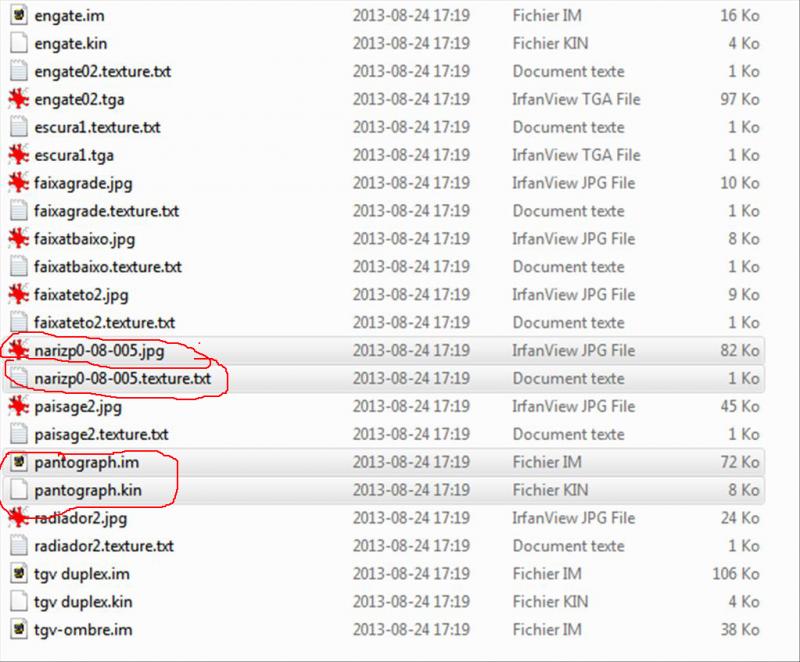Select file name engate.kin
The image size is (800, 662).
71,44
